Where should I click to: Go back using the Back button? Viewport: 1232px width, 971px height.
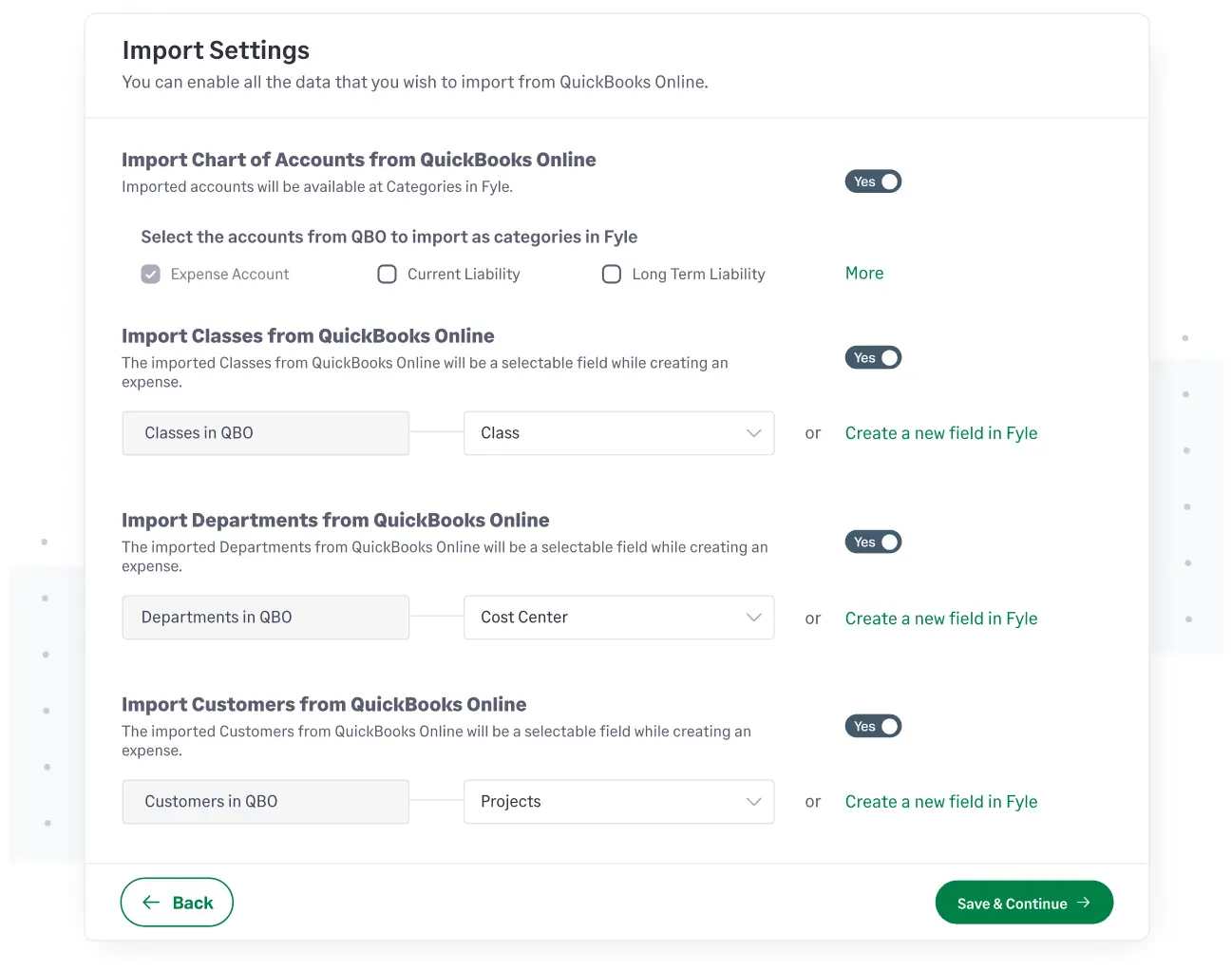coord(177,903)
